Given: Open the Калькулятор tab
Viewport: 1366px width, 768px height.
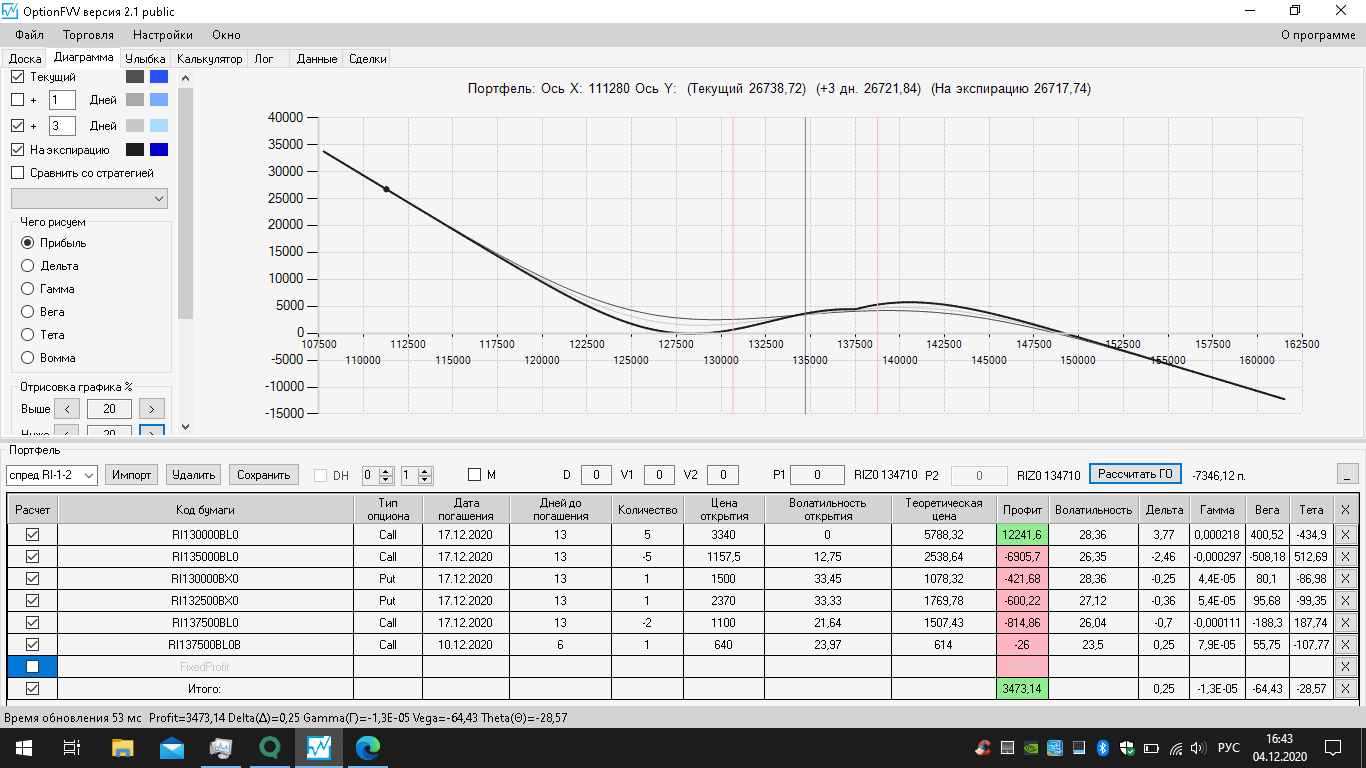Looking at the screenshot, I should [x=210, y=59].
